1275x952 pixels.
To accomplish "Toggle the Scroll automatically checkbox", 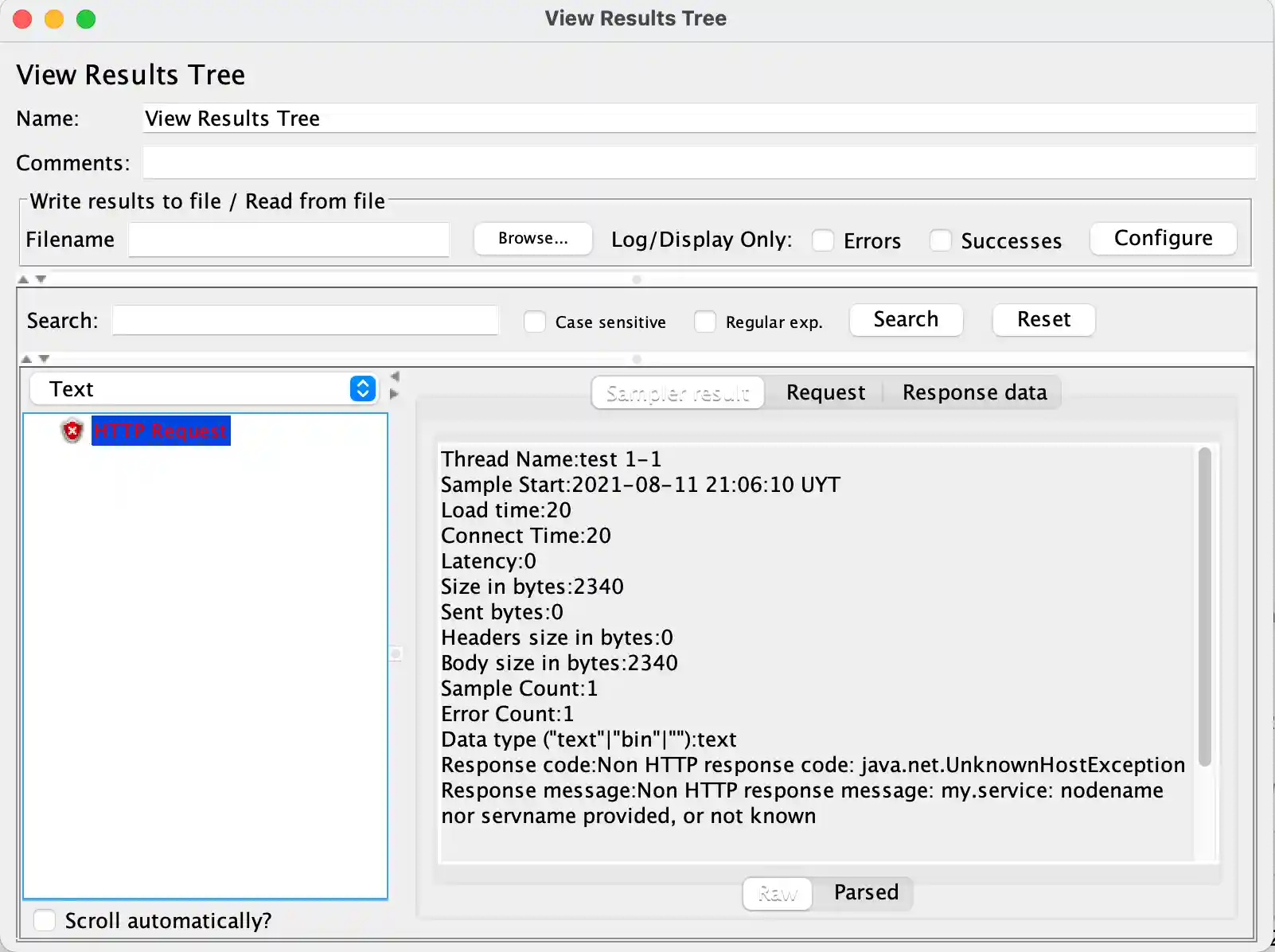I will click(x=45, y=920).
